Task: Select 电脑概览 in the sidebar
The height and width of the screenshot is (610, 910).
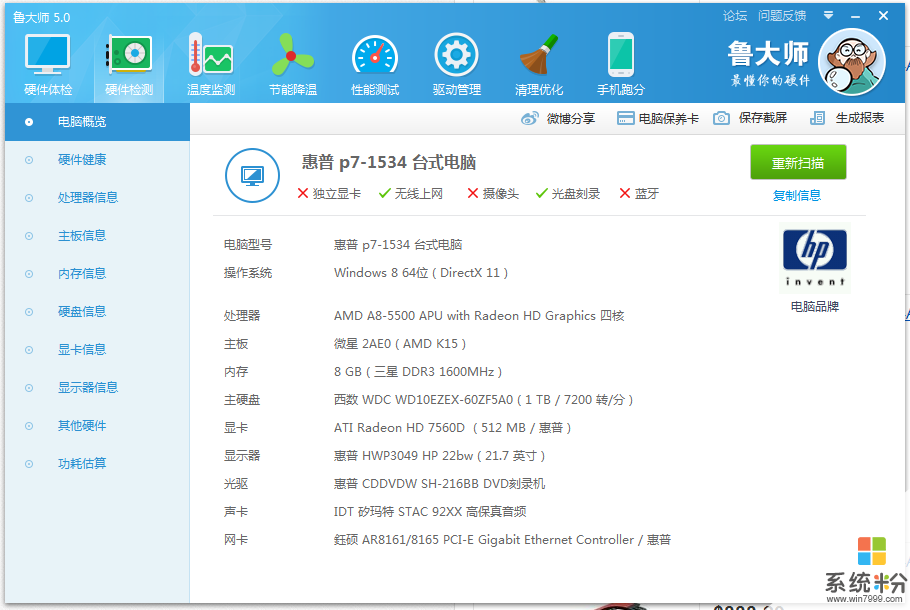Action: (98, 122)
